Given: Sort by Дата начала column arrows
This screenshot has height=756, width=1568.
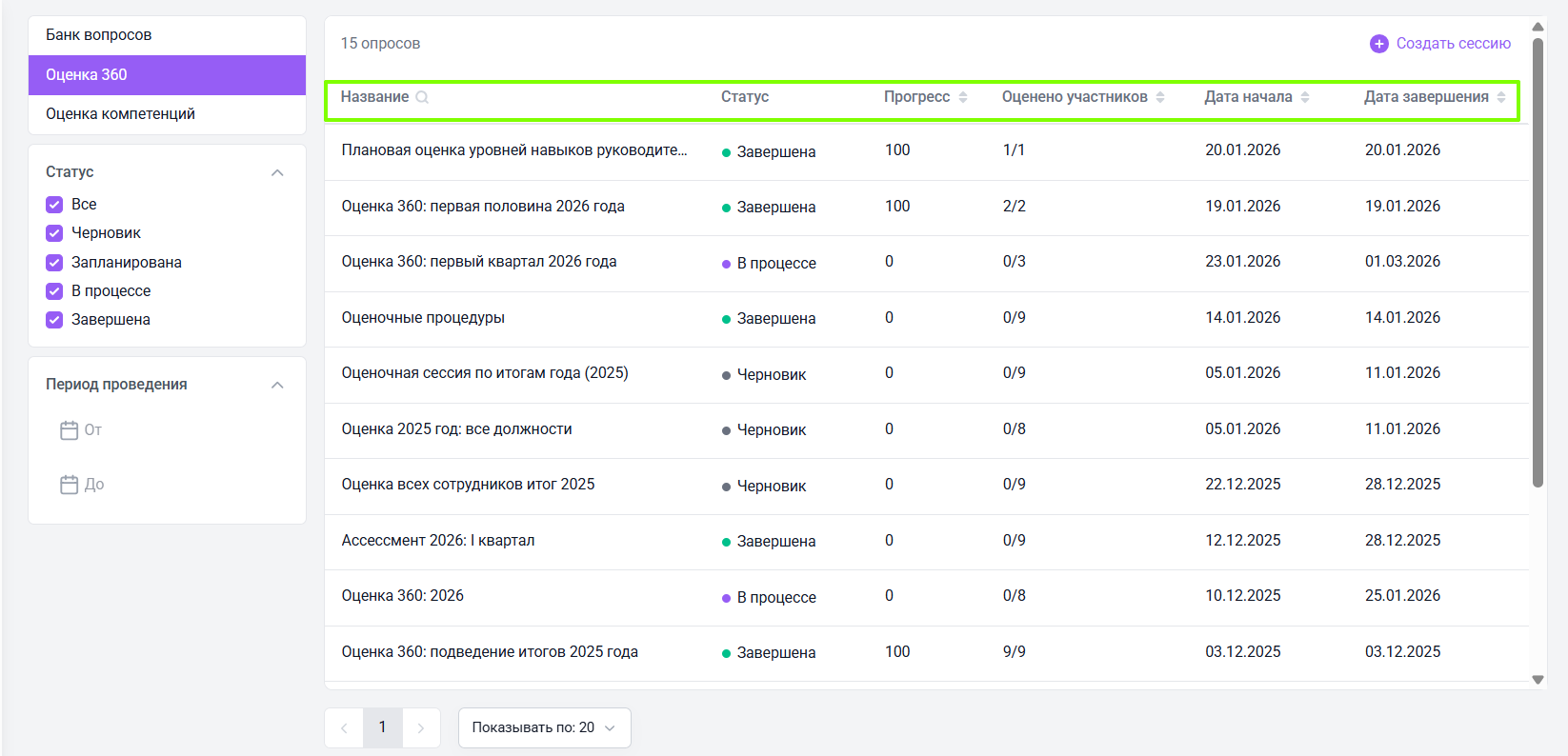Looking at the screenshot, I should click(1305, 97).
